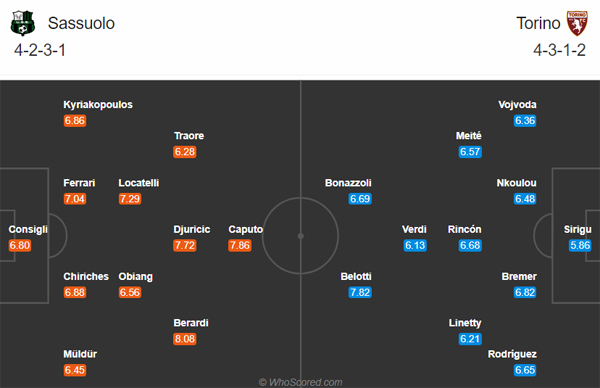
Task: Select Müldür's 6.45 rating badge
Action: [75, 370]
